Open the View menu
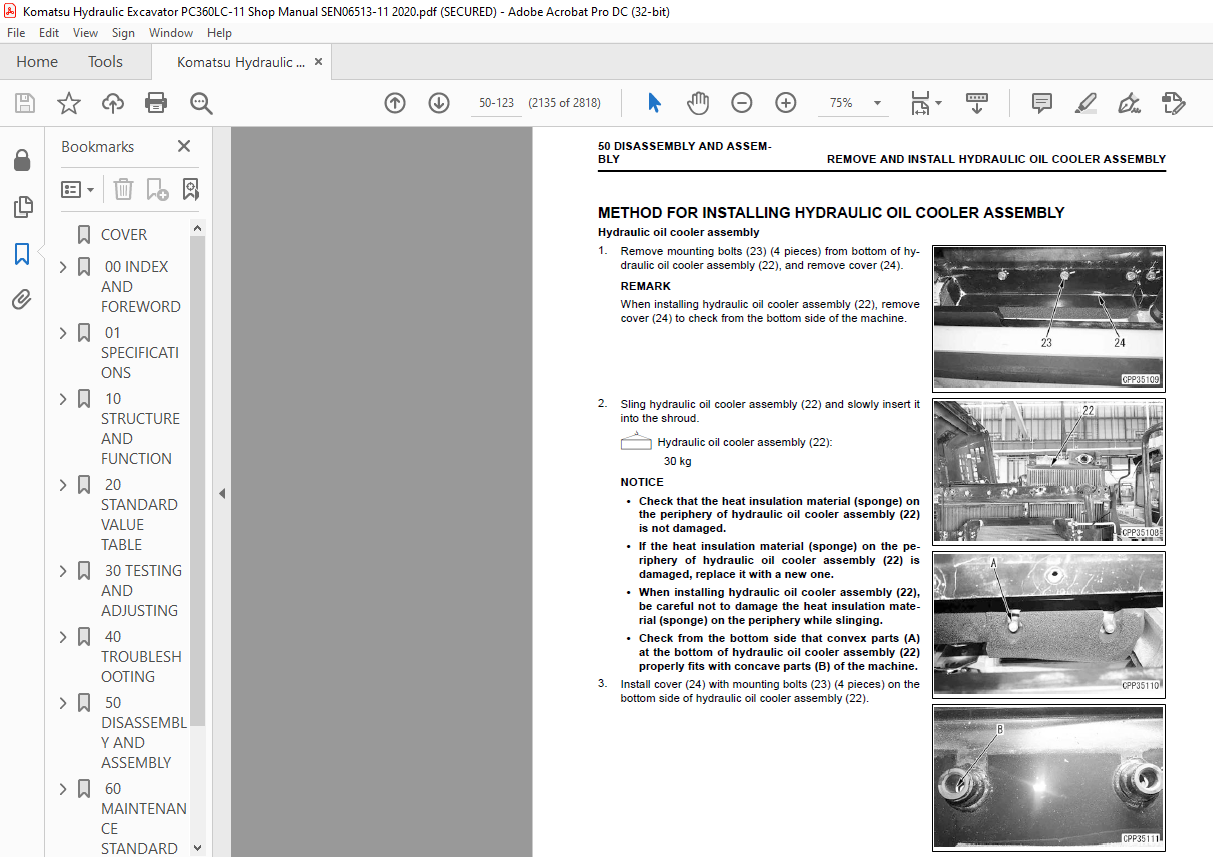 (85, 33)
